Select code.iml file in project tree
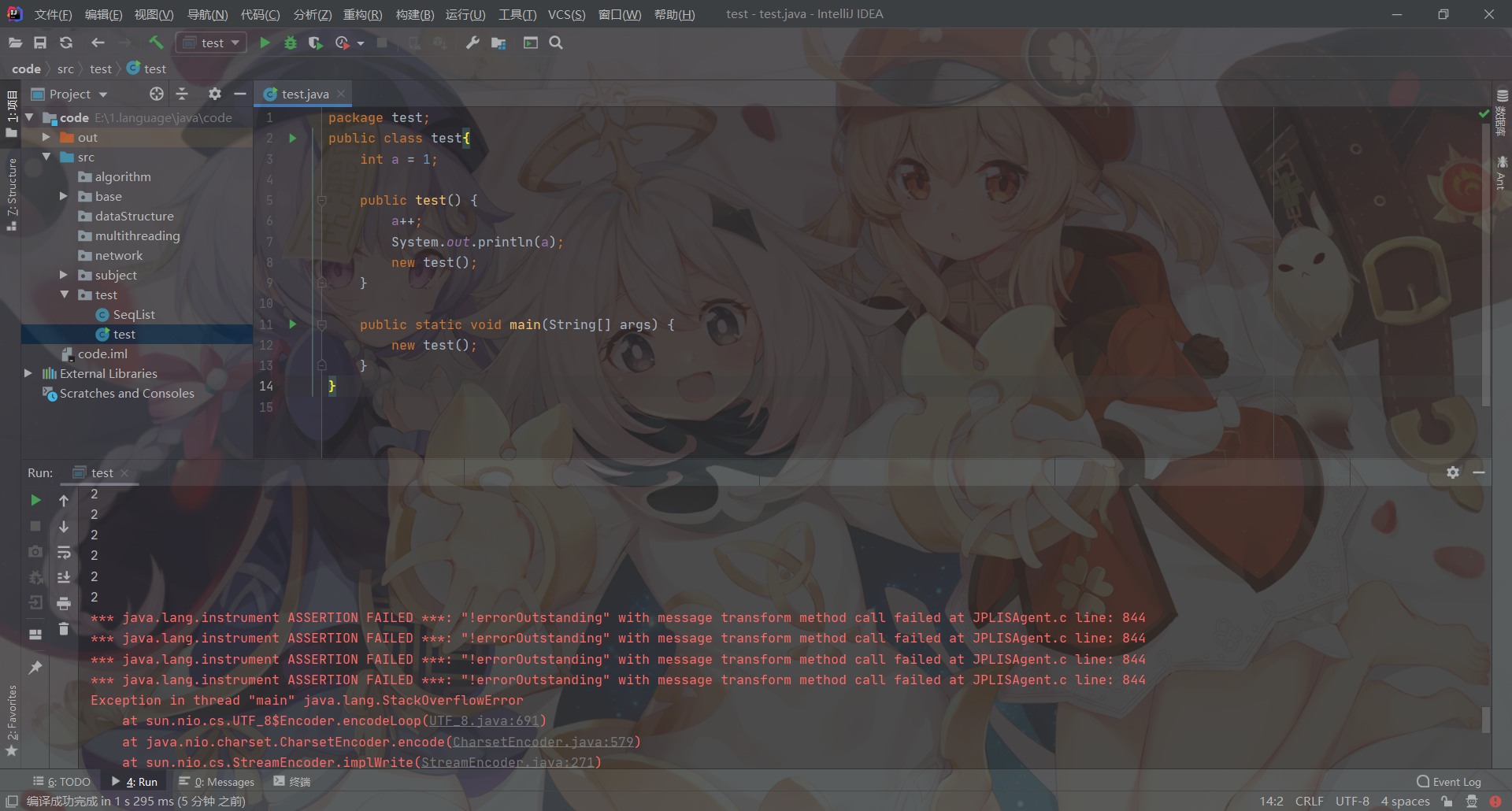 click(x=102, y=354)
